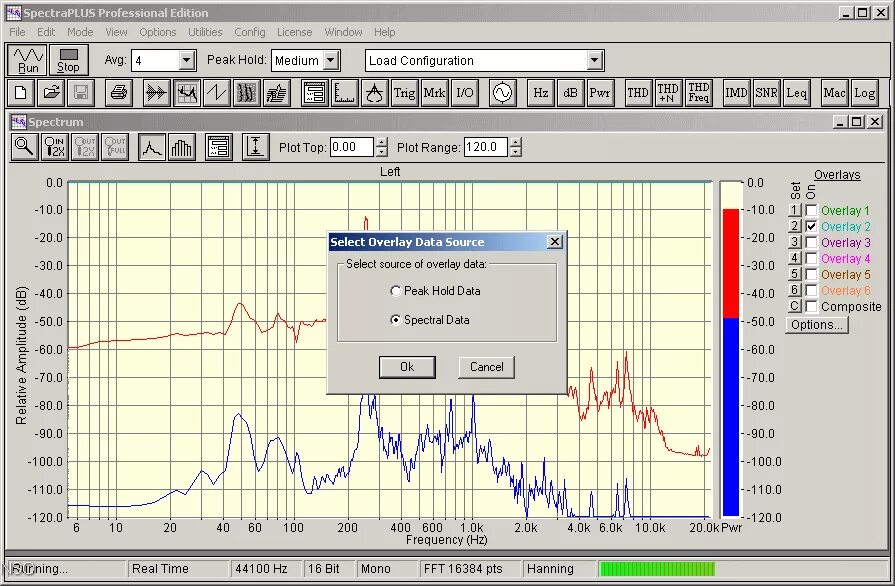895x586 pixels.
Task: Open the Utilities menu
Action: (205, 32)
